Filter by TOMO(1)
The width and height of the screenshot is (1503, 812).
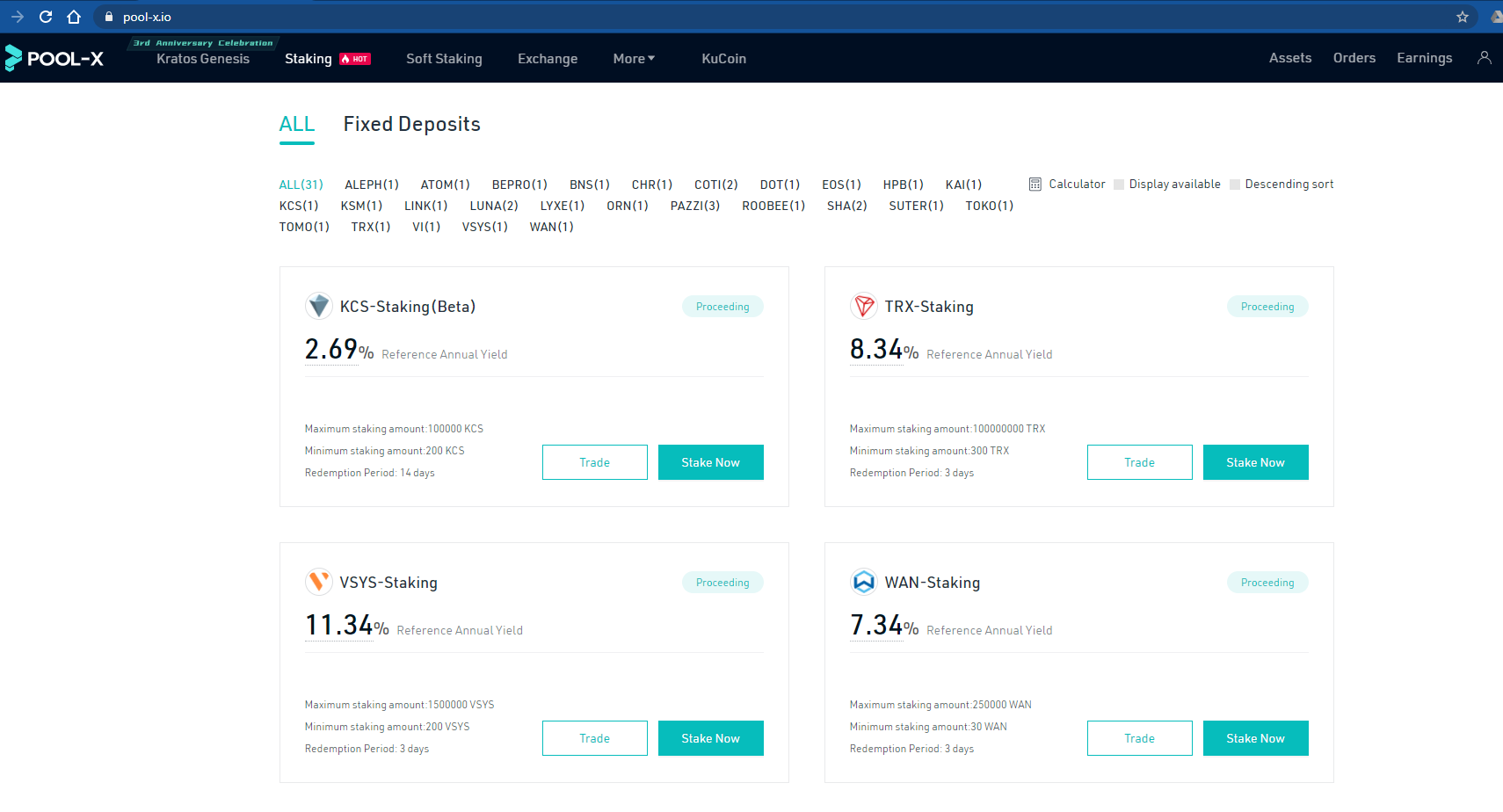[x=304, y=227]
